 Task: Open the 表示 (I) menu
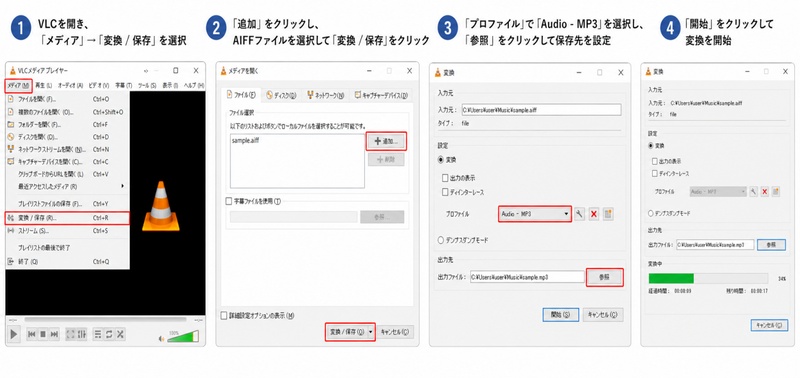[170, 85]
